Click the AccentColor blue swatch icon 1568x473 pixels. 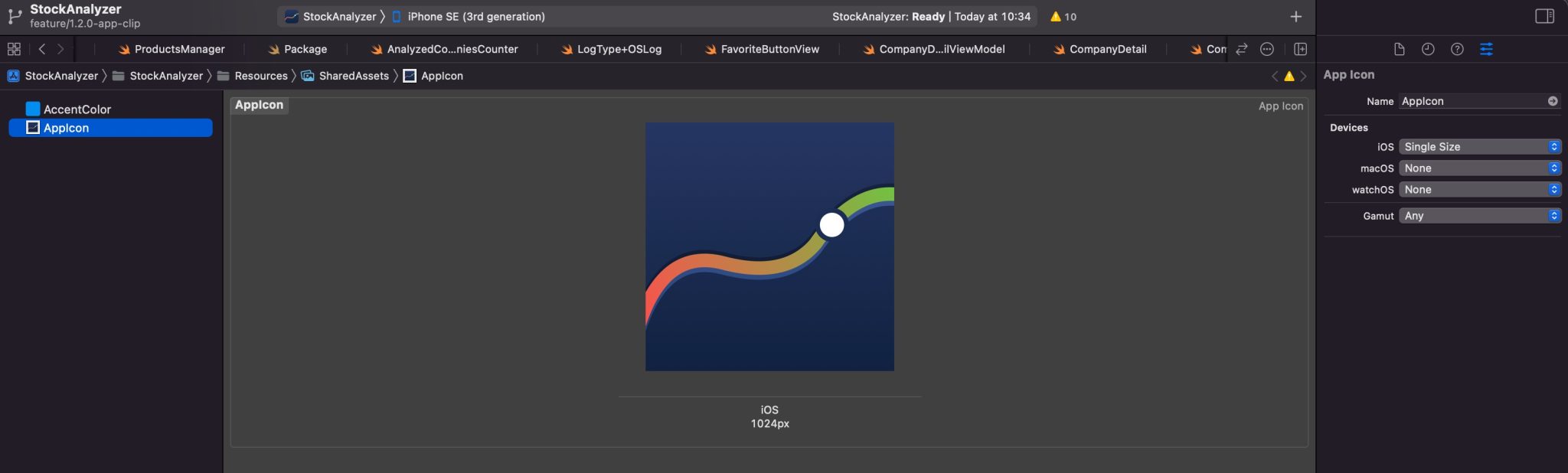pyautogui.click(x=33, y=109)
